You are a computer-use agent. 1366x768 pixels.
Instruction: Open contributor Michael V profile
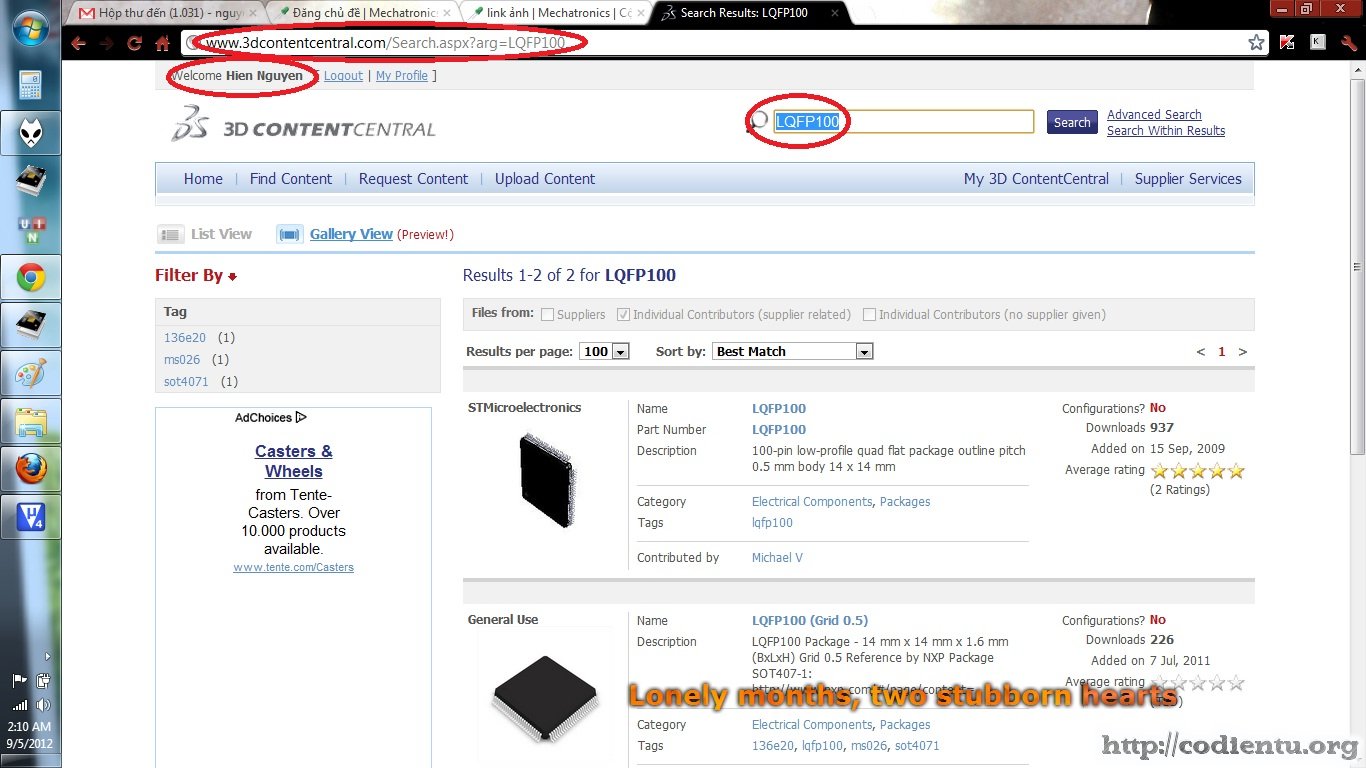click(777, 558)
